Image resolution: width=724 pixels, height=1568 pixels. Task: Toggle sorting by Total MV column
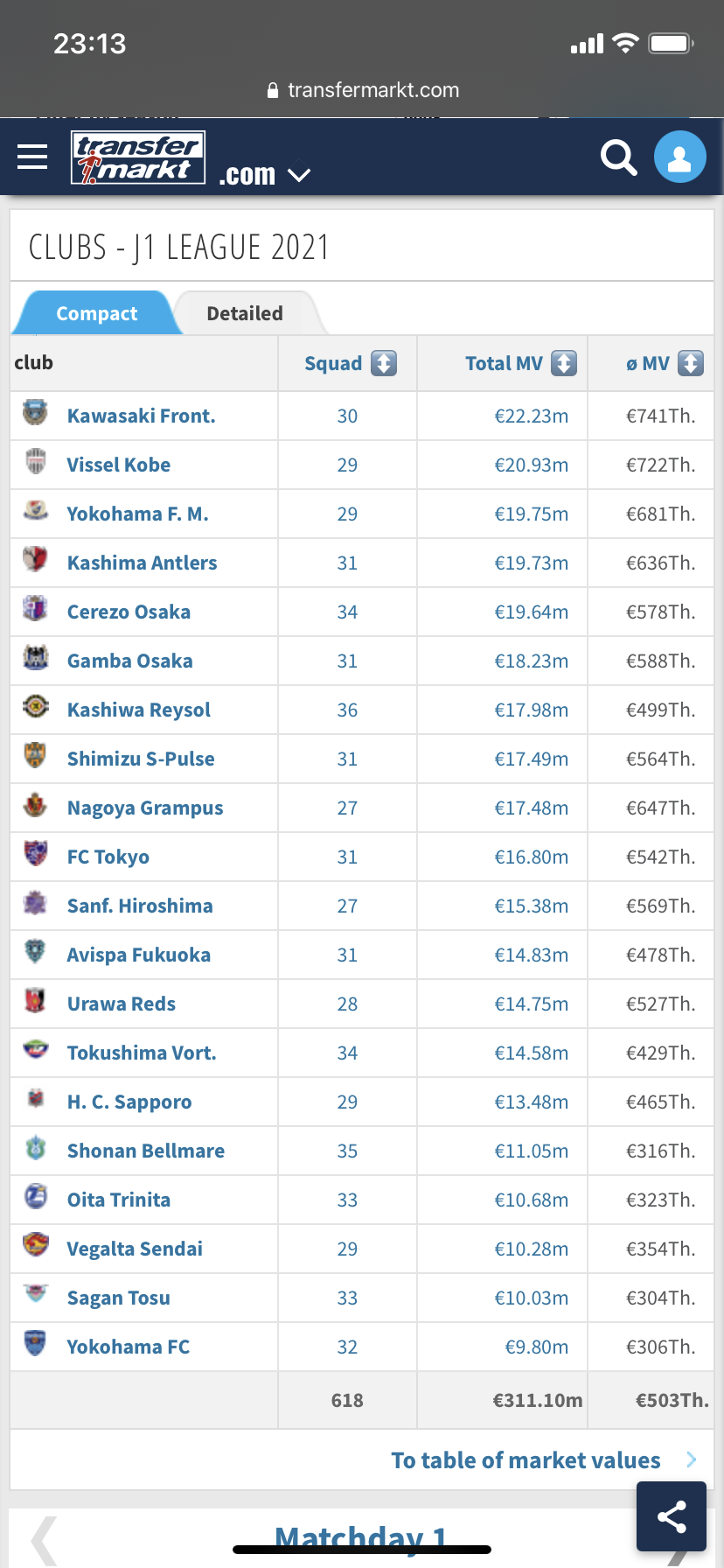coord(564,363)
